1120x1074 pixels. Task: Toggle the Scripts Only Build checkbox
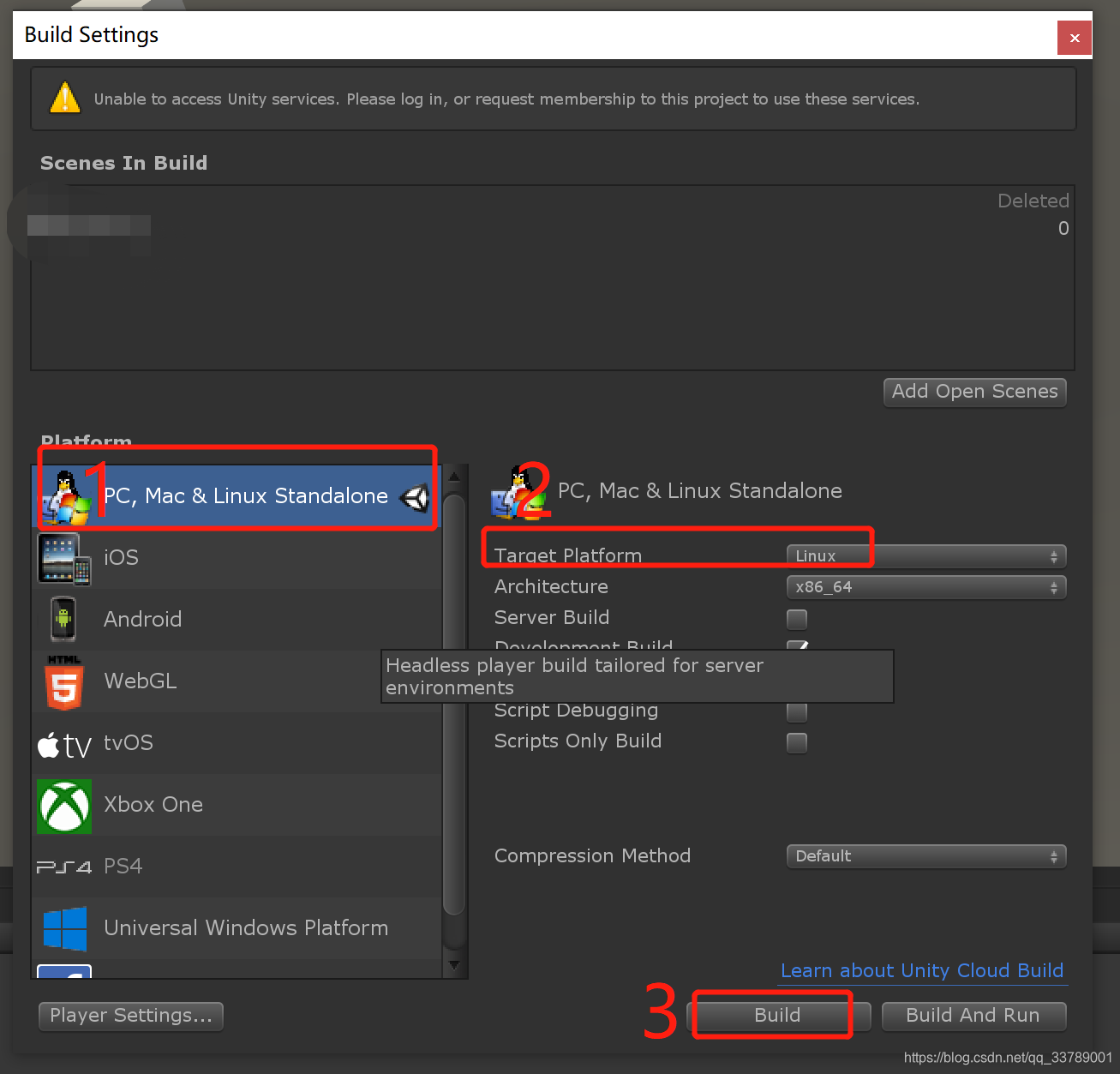point(797,742)
